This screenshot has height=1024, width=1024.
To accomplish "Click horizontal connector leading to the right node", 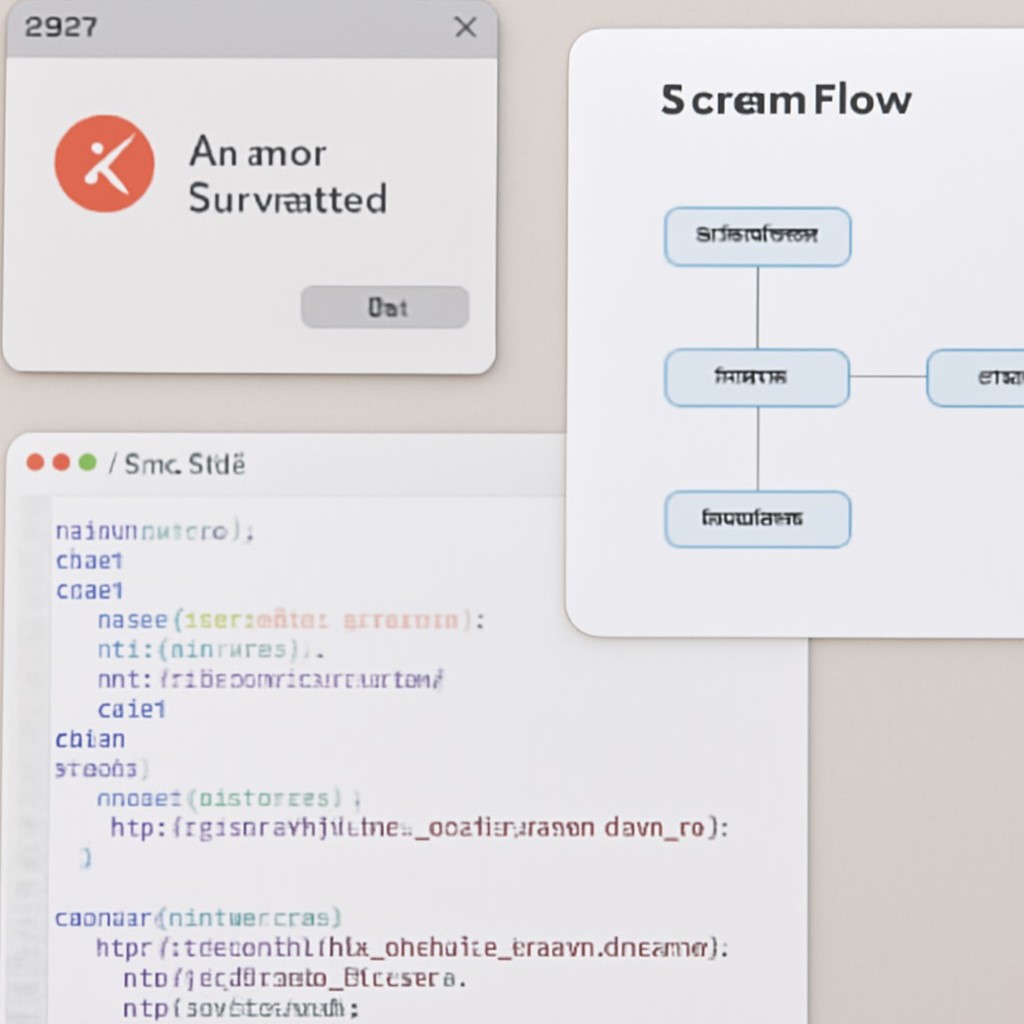I will pyautogui.click(x=888, y=377).
